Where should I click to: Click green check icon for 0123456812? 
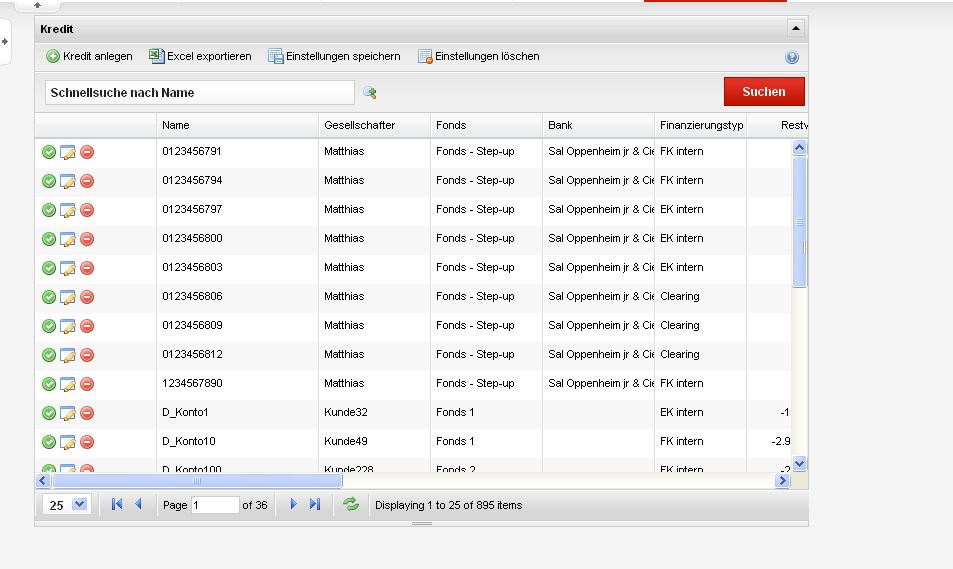[49, 355]
